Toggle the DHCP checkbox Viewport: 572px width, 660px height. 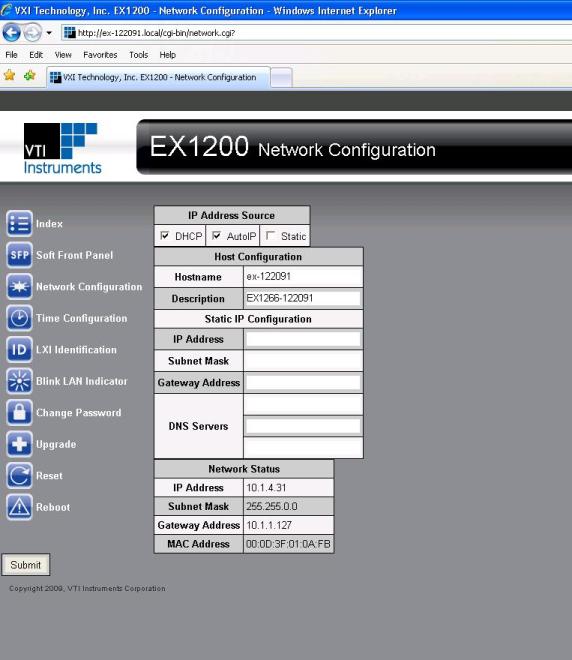click(x=165, y=235)
